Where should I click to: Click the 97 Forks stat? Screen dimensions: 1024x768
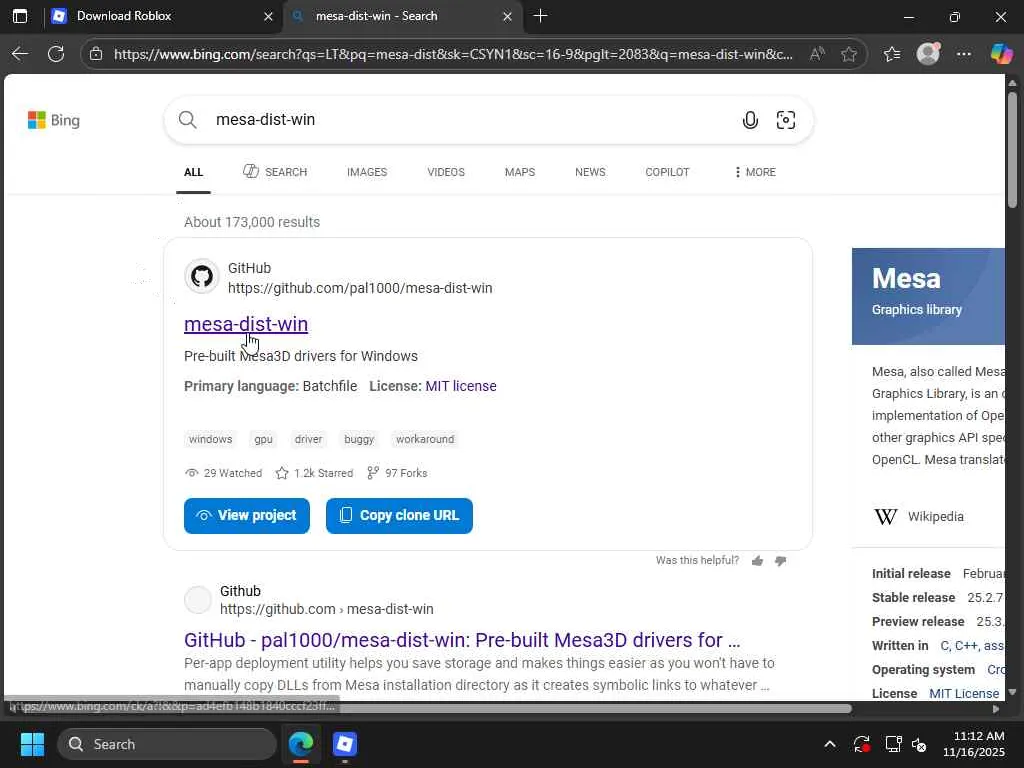(397, 473)
